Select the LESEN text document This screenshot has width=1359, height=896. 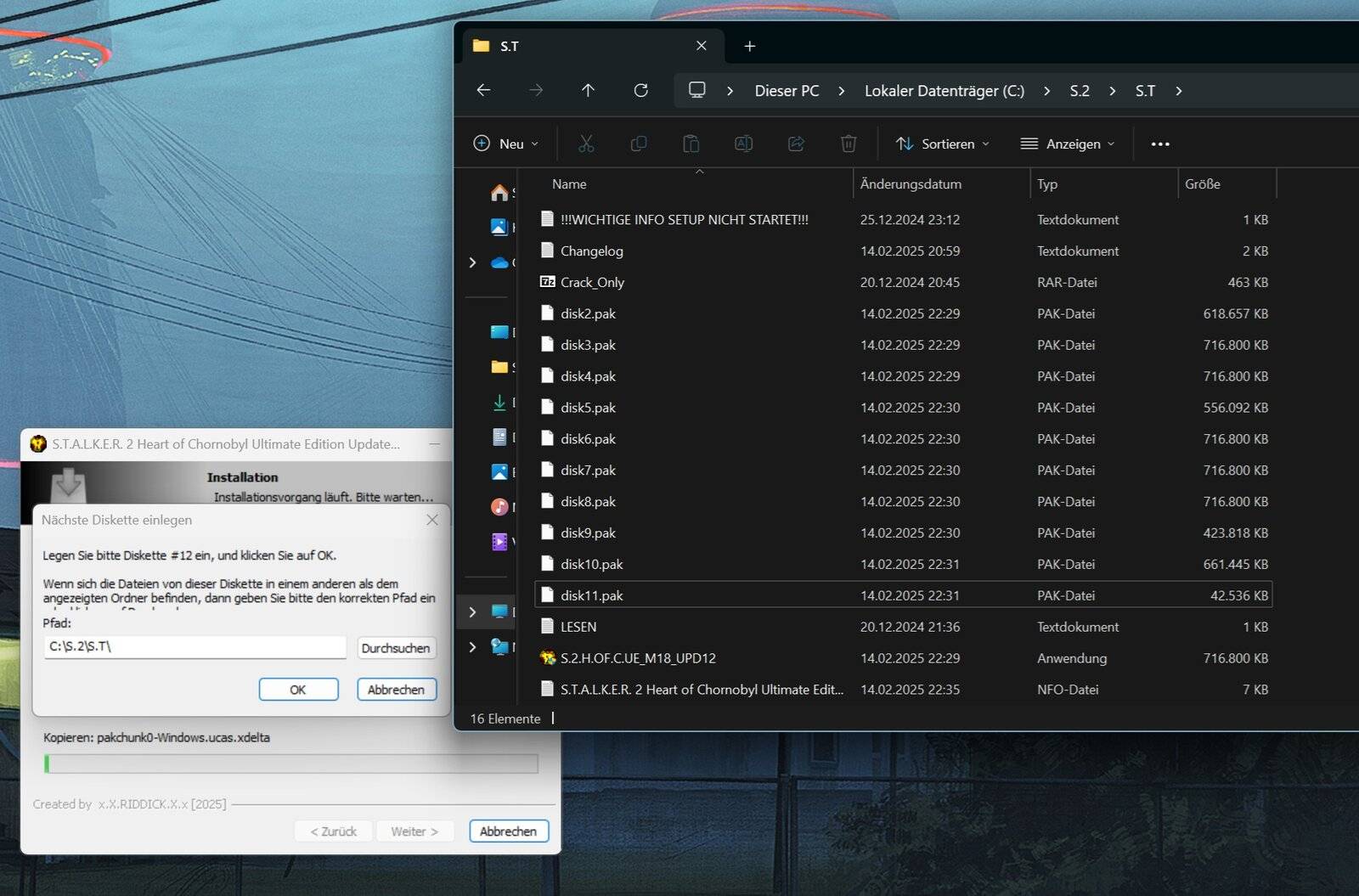[903, 627]
